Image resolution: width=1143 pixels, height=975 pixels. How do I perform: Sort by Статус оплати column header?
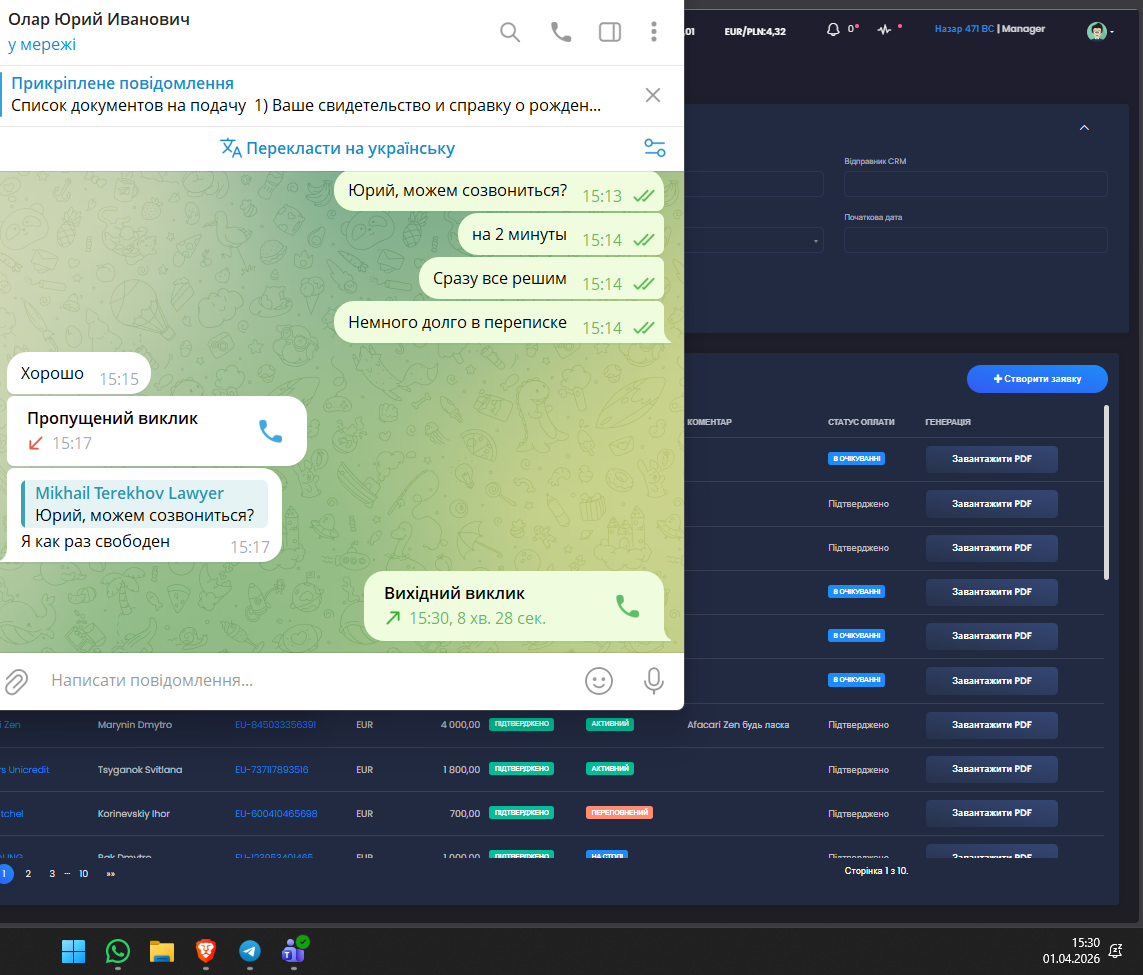click(861, 422)
